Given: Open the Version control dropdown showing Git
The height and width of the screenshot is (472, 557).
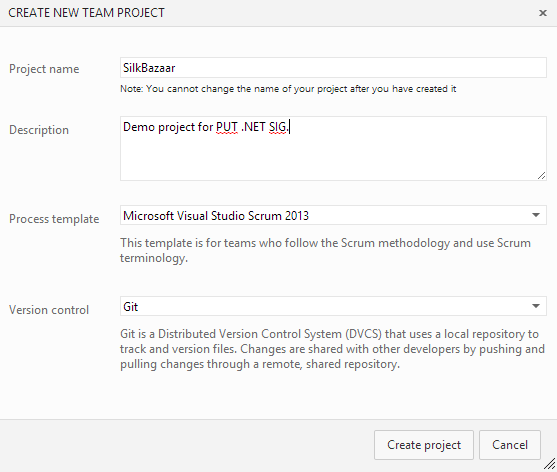Looking at the screenshot, I should [333, 306].
